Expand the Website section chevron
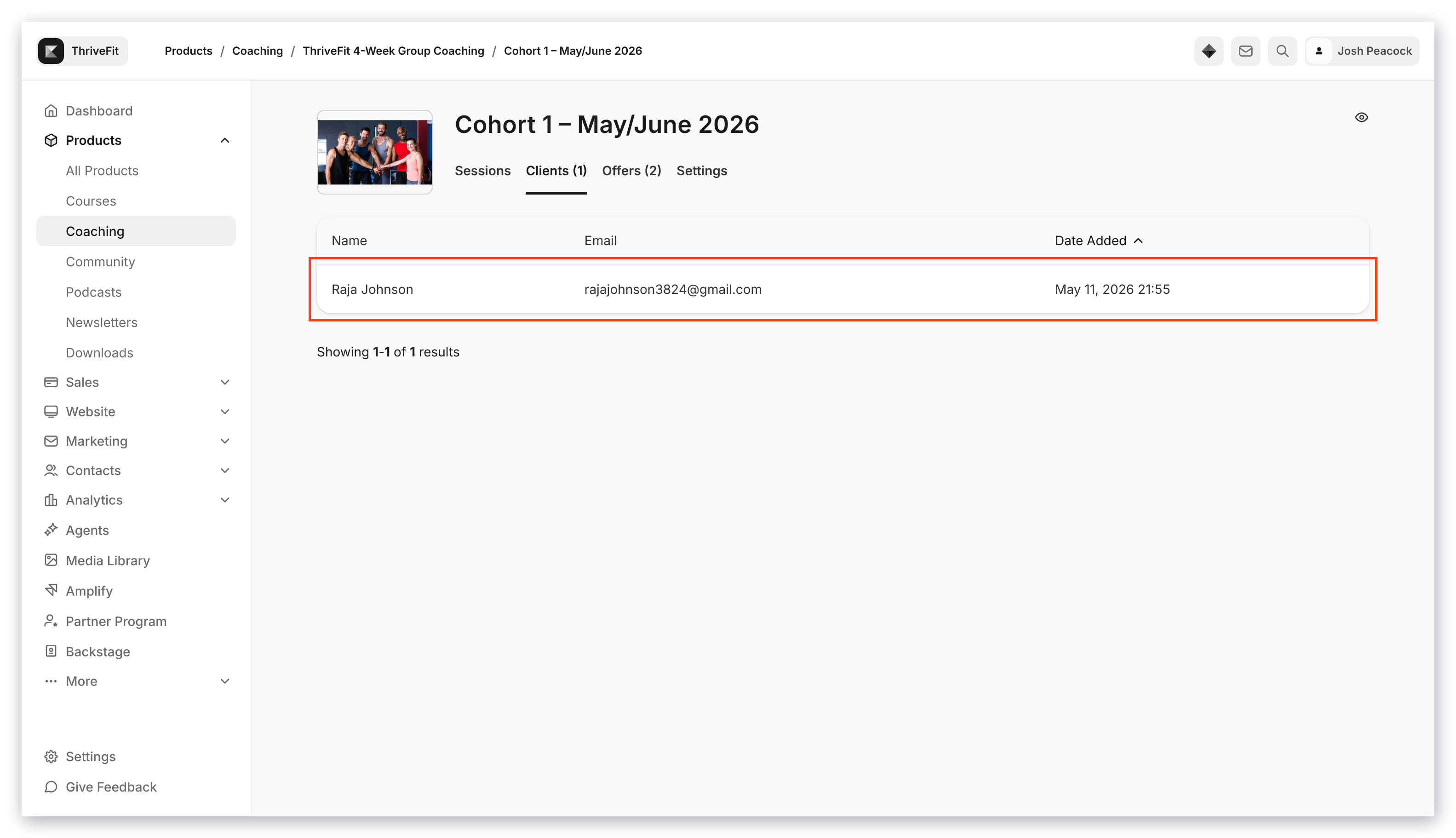 (x=224, y=412)
